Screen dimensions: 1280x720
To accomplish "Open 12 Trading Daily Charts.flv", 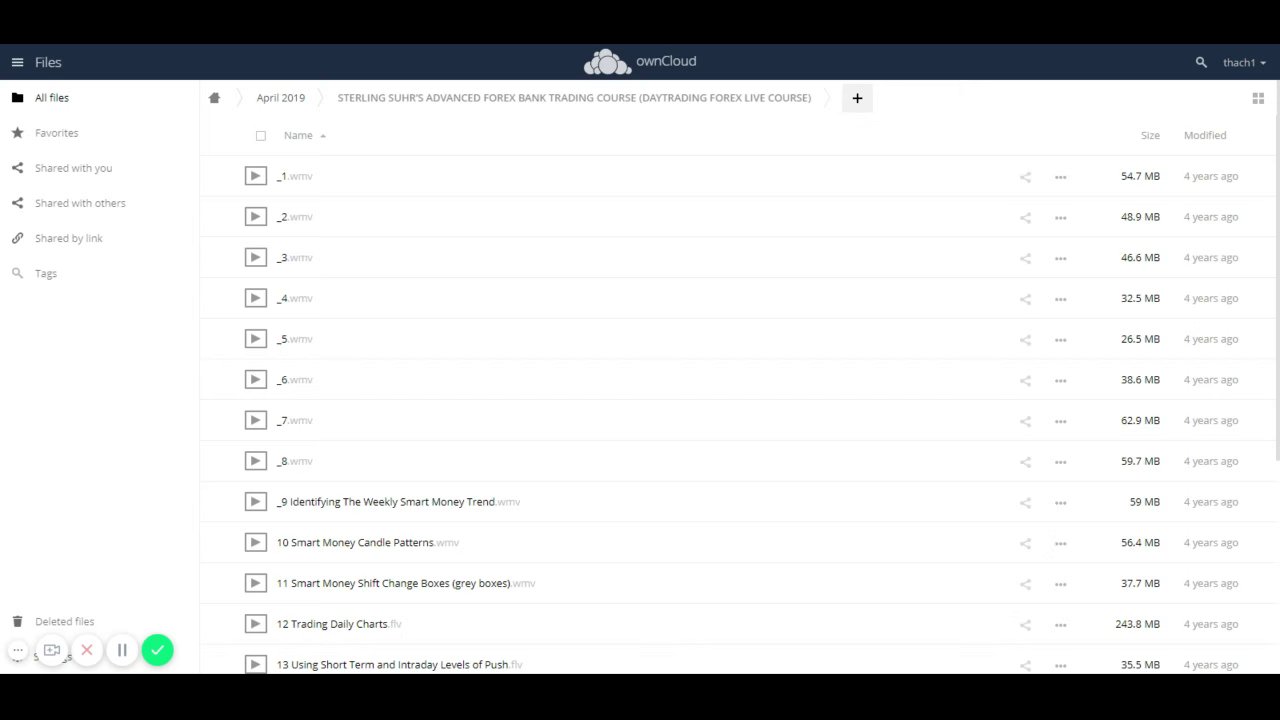I will 339,624.
